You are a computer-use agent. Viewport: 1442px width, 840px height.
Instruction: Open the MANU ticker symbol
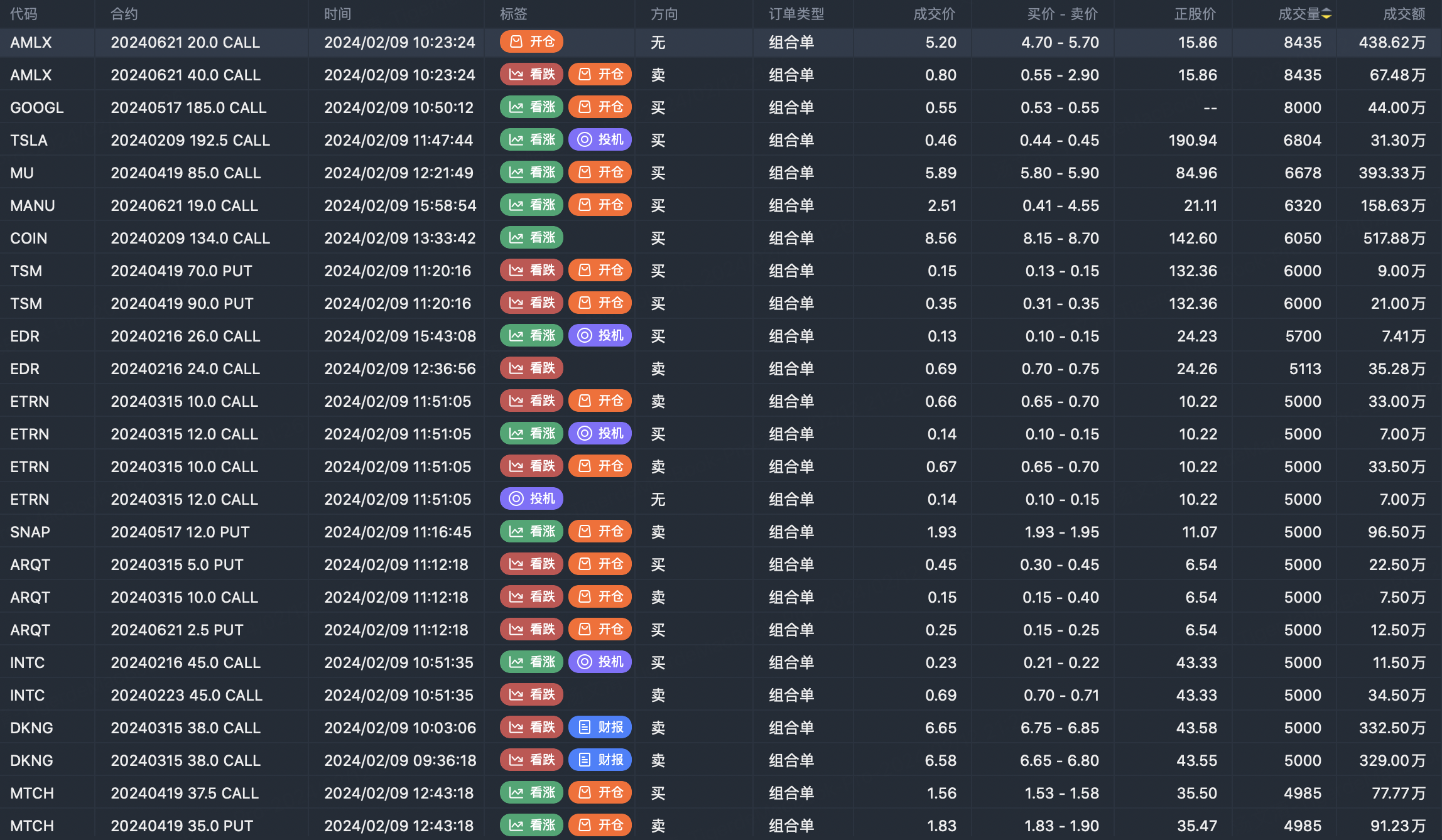click(33, 205)
